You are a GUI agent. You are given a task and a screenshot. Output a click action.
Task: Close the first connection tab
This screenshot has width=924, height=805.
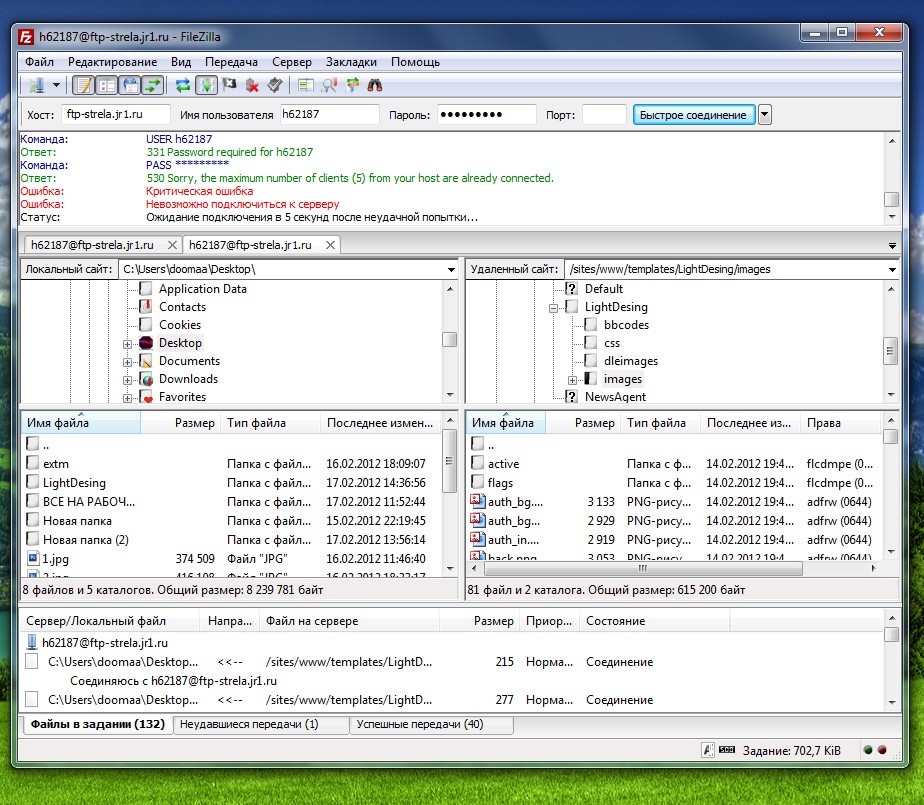click(x=172, y=245)
